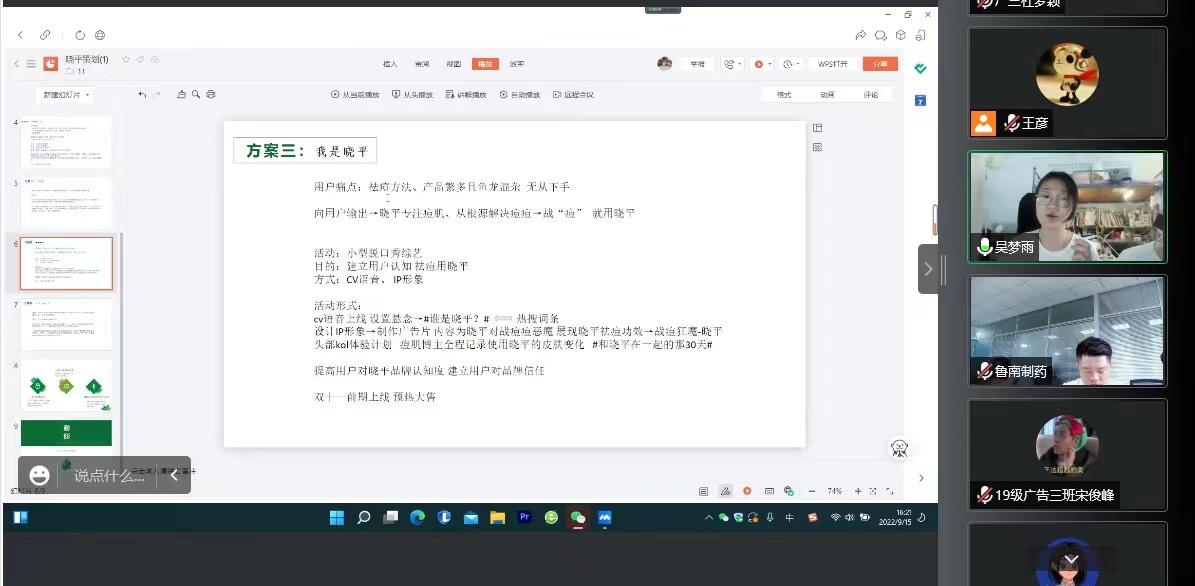Open the 效率 tab

(517, 64)
